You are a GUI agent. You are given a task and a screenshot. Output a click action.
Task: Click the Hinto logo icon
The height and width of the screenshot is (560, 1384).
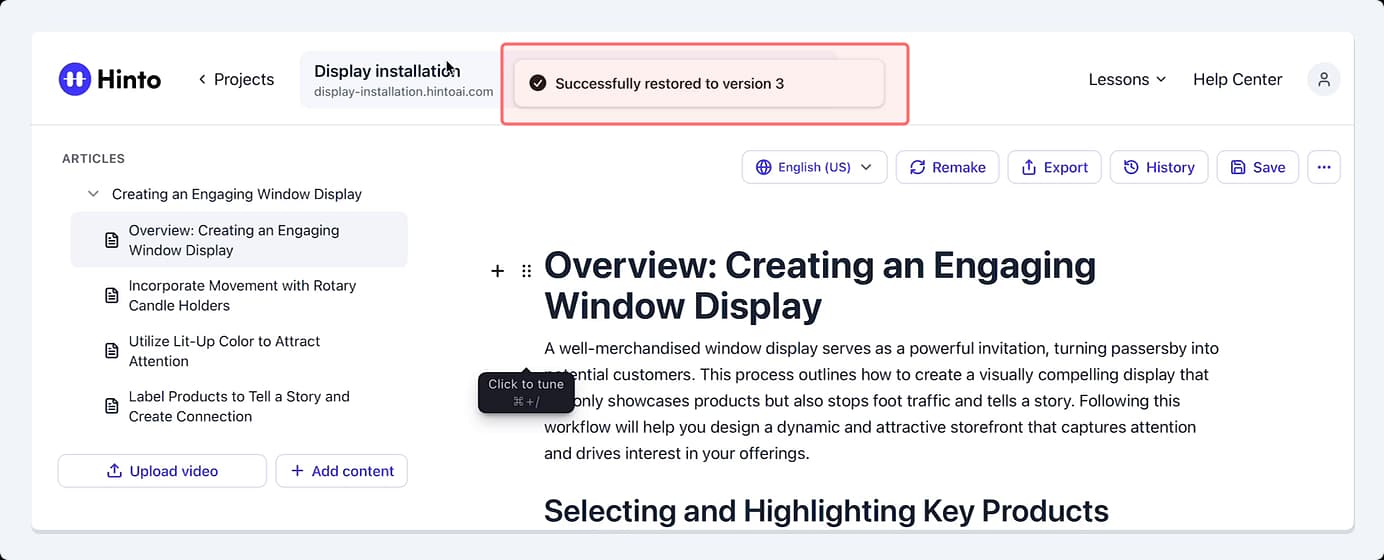click(75, 79)
